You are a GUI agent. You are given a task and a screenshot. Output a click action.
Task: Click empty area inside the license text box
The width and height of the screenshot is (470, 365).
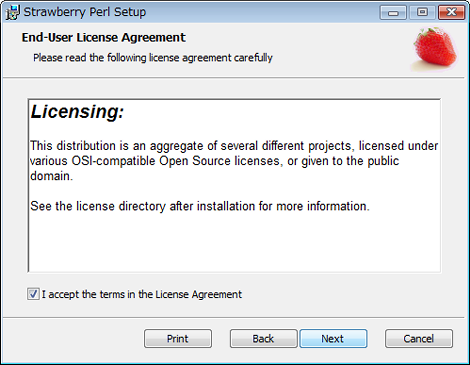pos(234,243)
